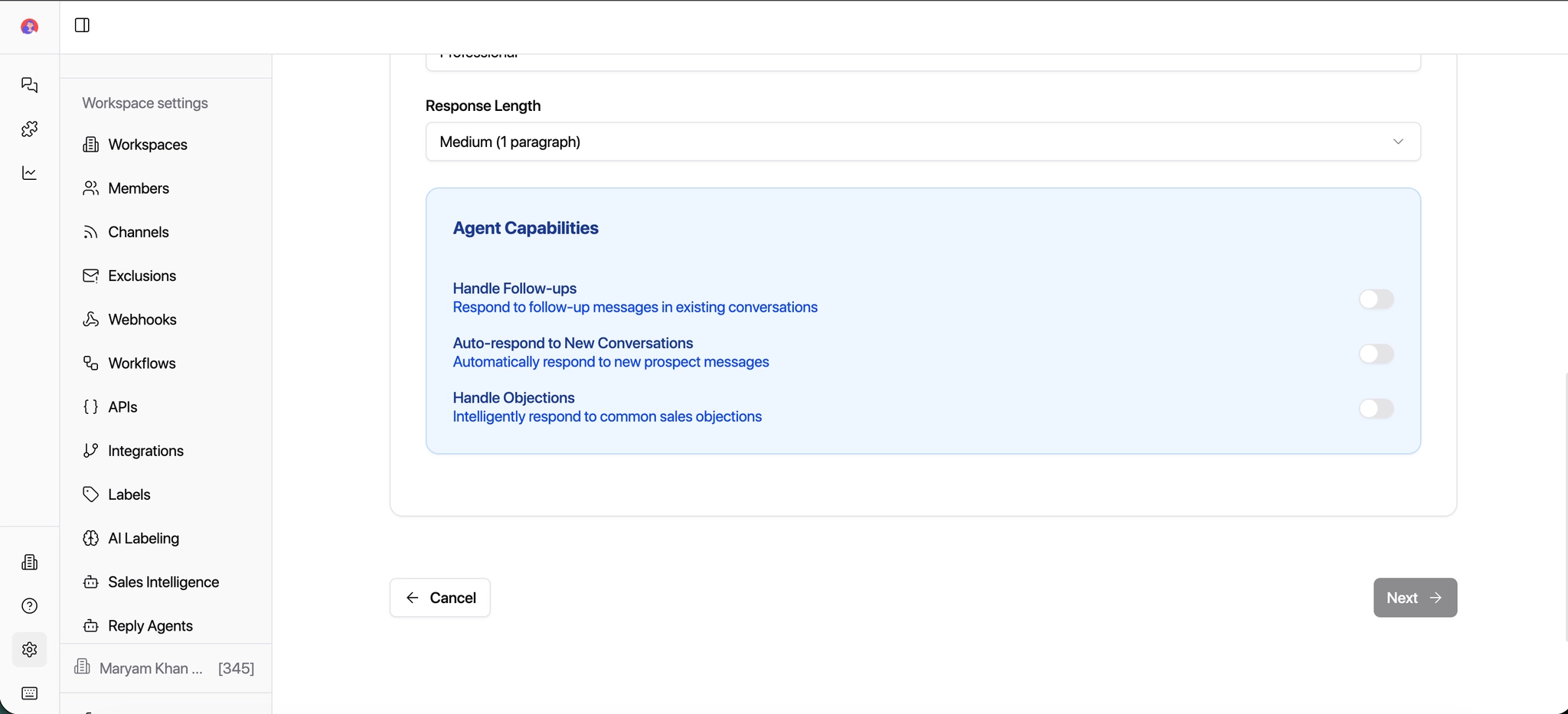Select the settings gear icon in left rail
Viewport: 1568px width, 714px height.
pos(29,650)
